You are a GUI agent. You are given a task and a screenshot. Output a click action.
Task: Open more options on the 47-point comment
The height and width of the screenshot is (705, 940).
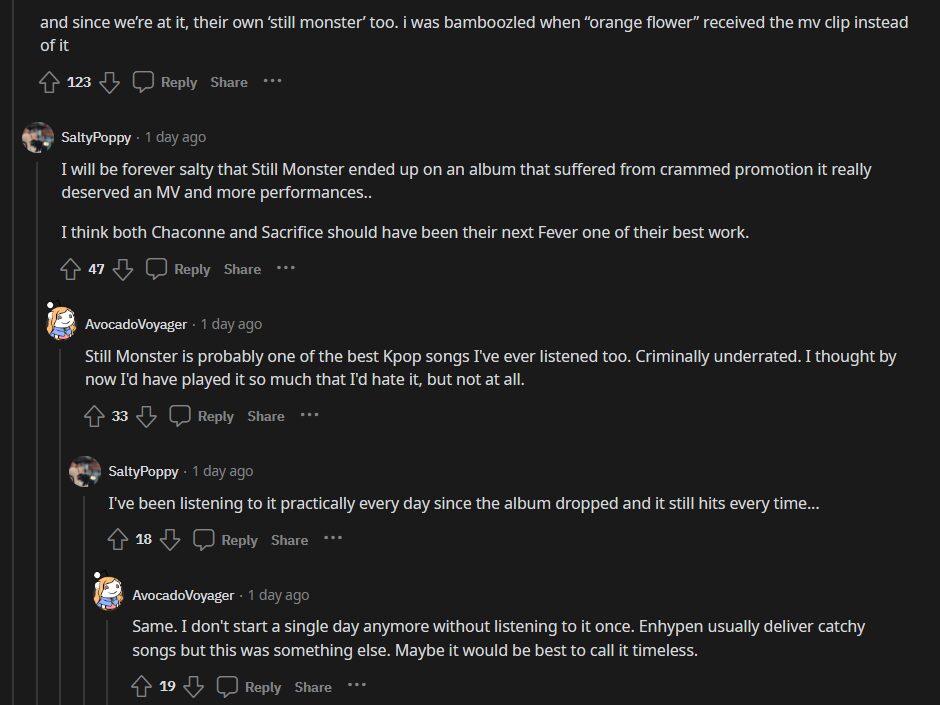[286, 268]
